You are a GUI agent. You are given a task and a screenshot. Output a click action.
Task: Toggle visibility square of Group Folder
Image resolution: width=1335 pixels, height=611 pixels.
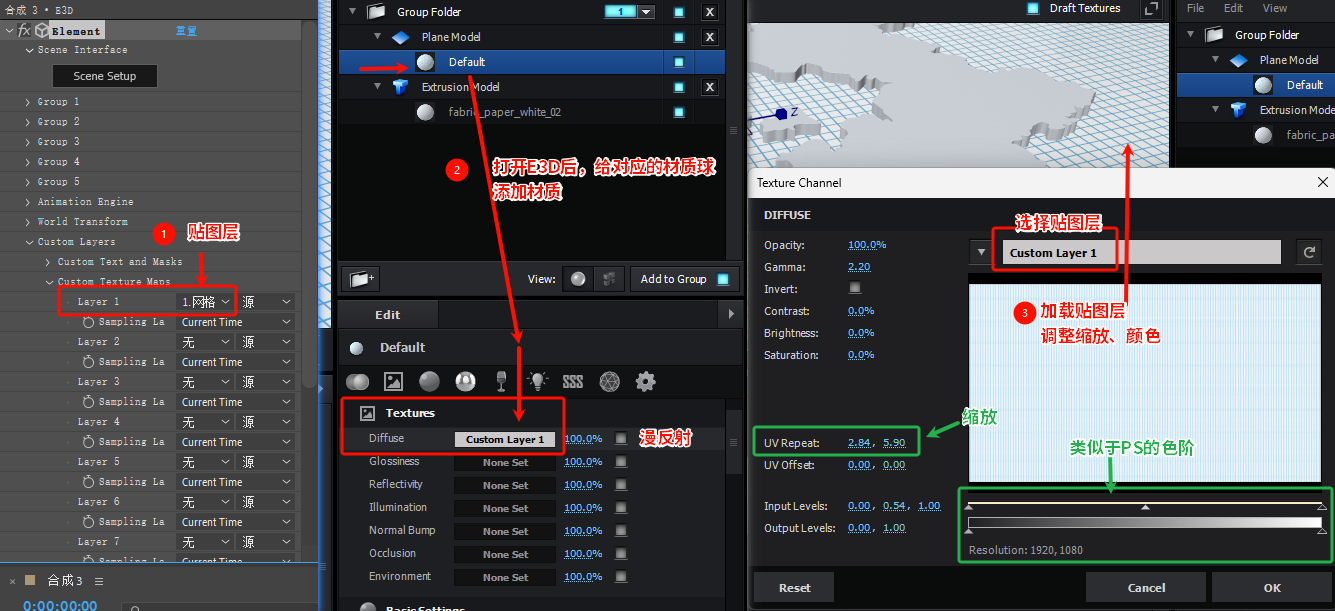[679, 12]
